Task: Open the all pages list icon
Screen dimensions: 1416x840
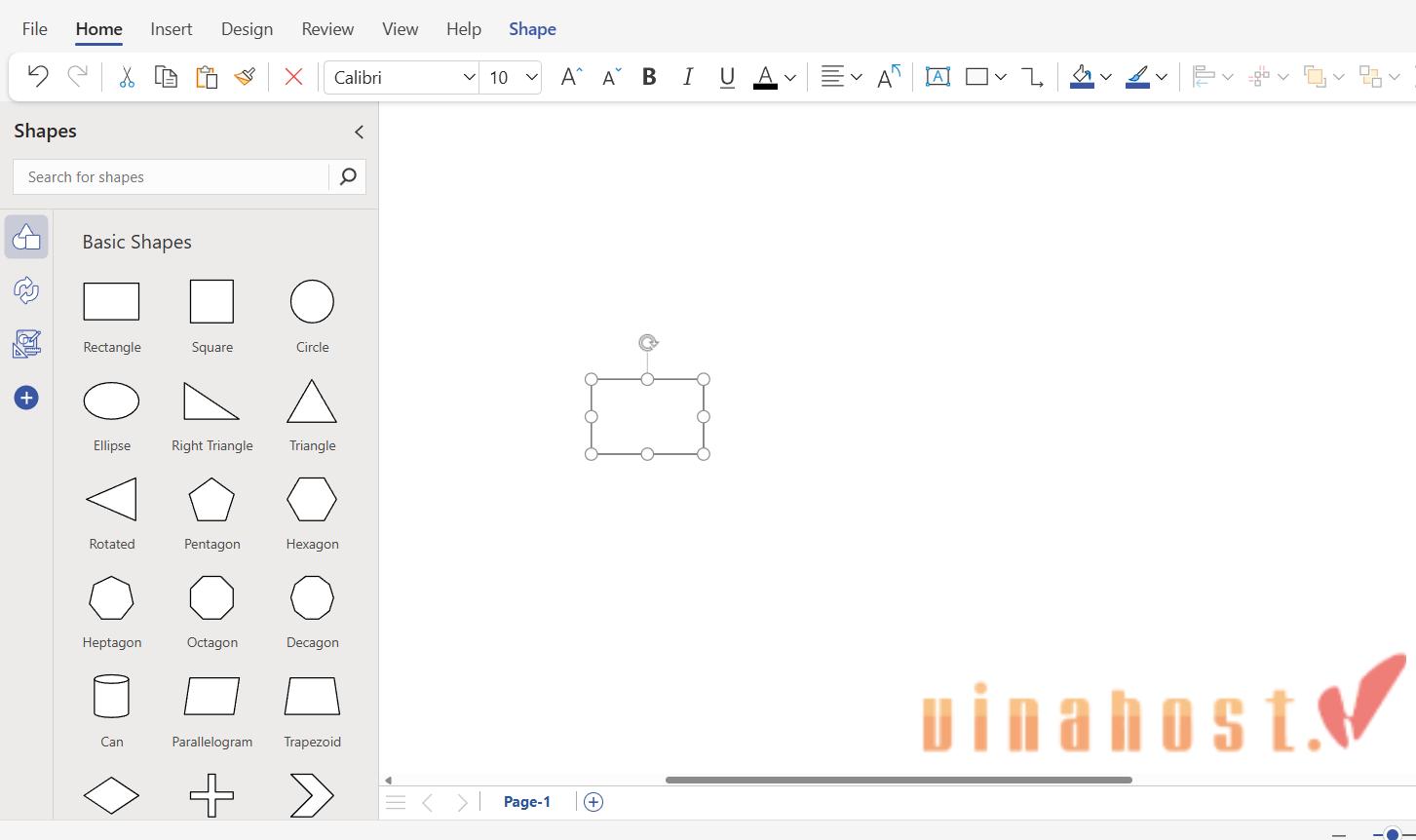Action: tap(396, 802)
